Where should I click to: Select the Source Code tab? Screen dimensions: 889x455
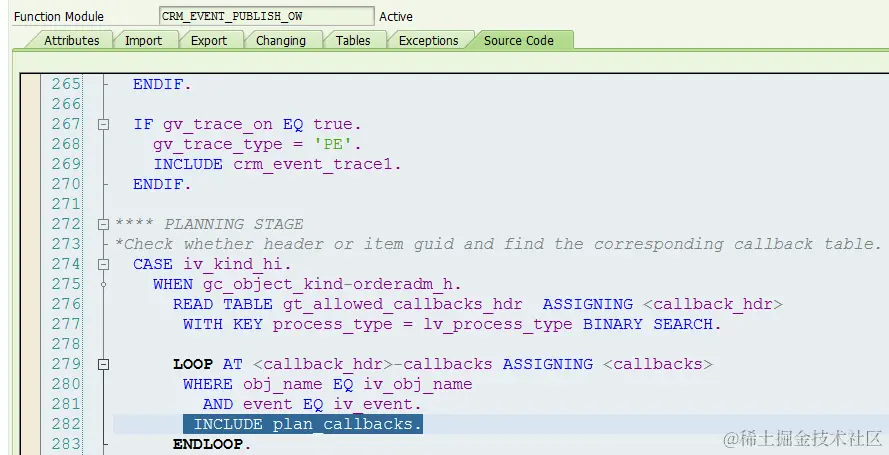[x=519, y=41]
